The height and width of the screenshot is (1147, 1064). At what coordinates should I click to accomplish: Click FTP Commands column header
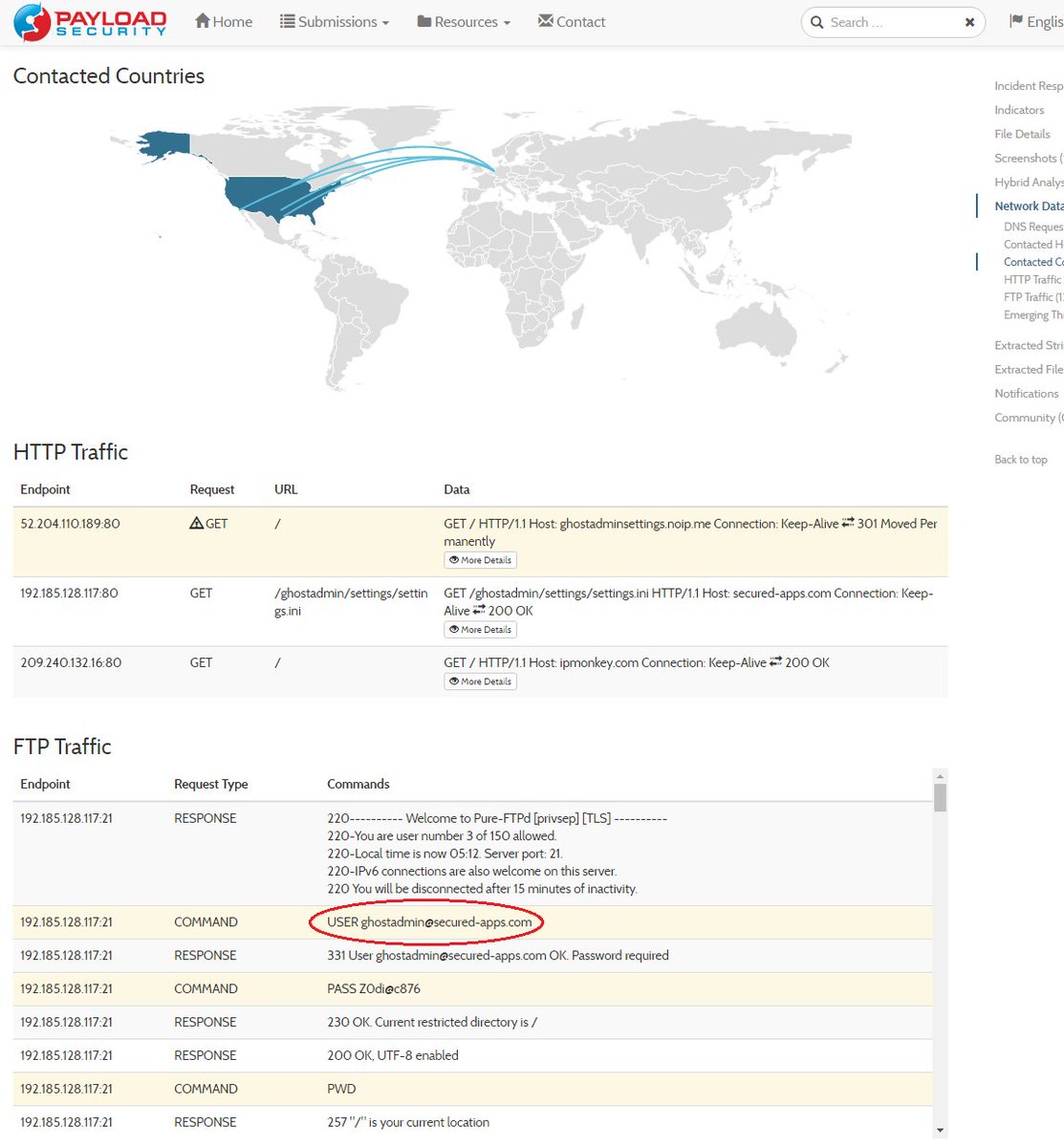click(358, 784)
